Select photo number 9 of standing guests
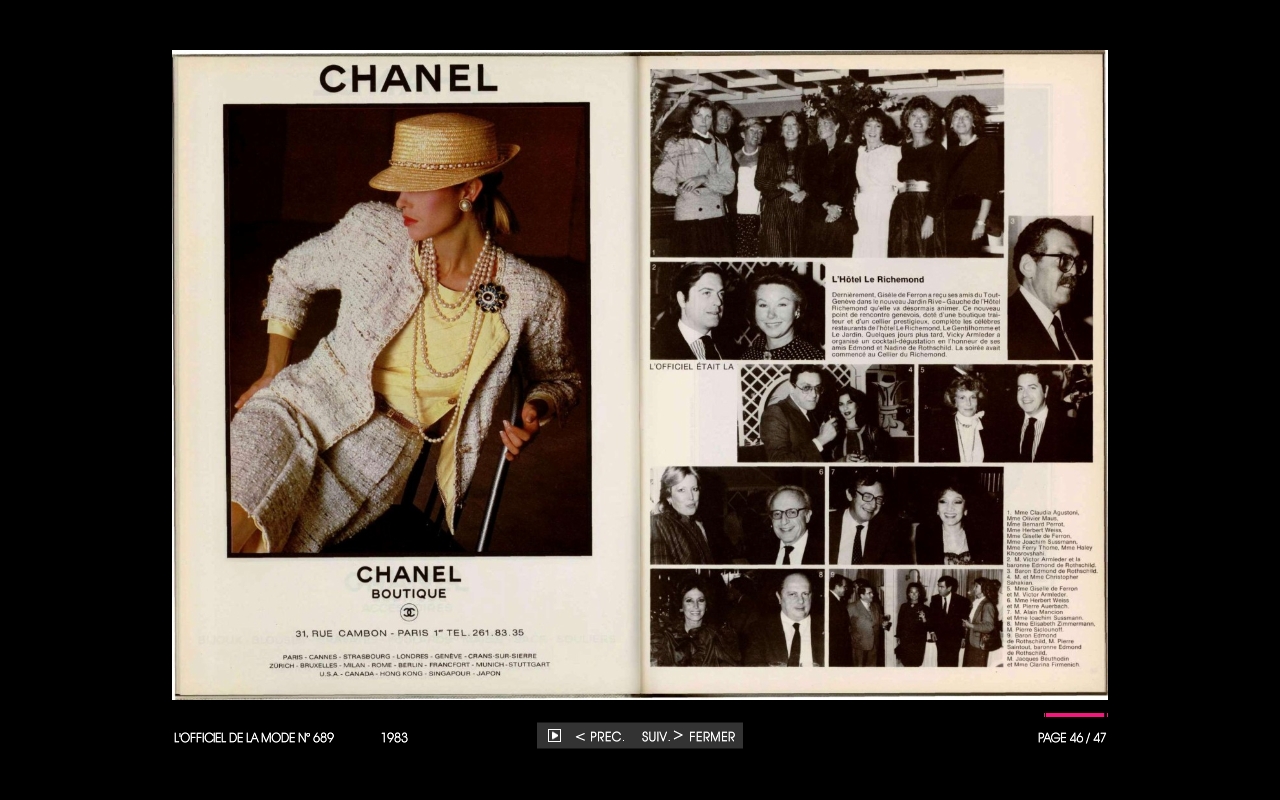The width and height of the screenshot is (1280, 800). click(x=915, y=617)
